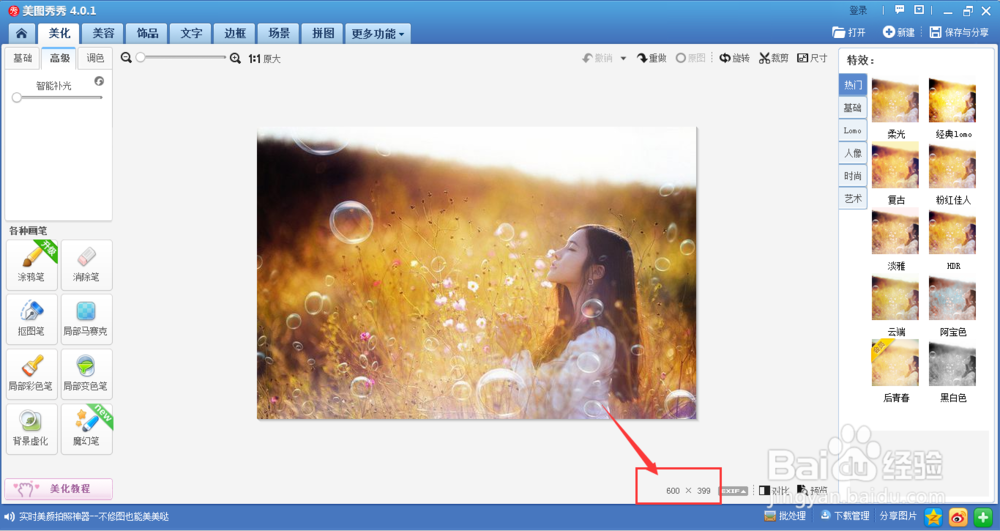Toggle 对比 compare view
The image size is (1000, 531).
pos(774,490)
